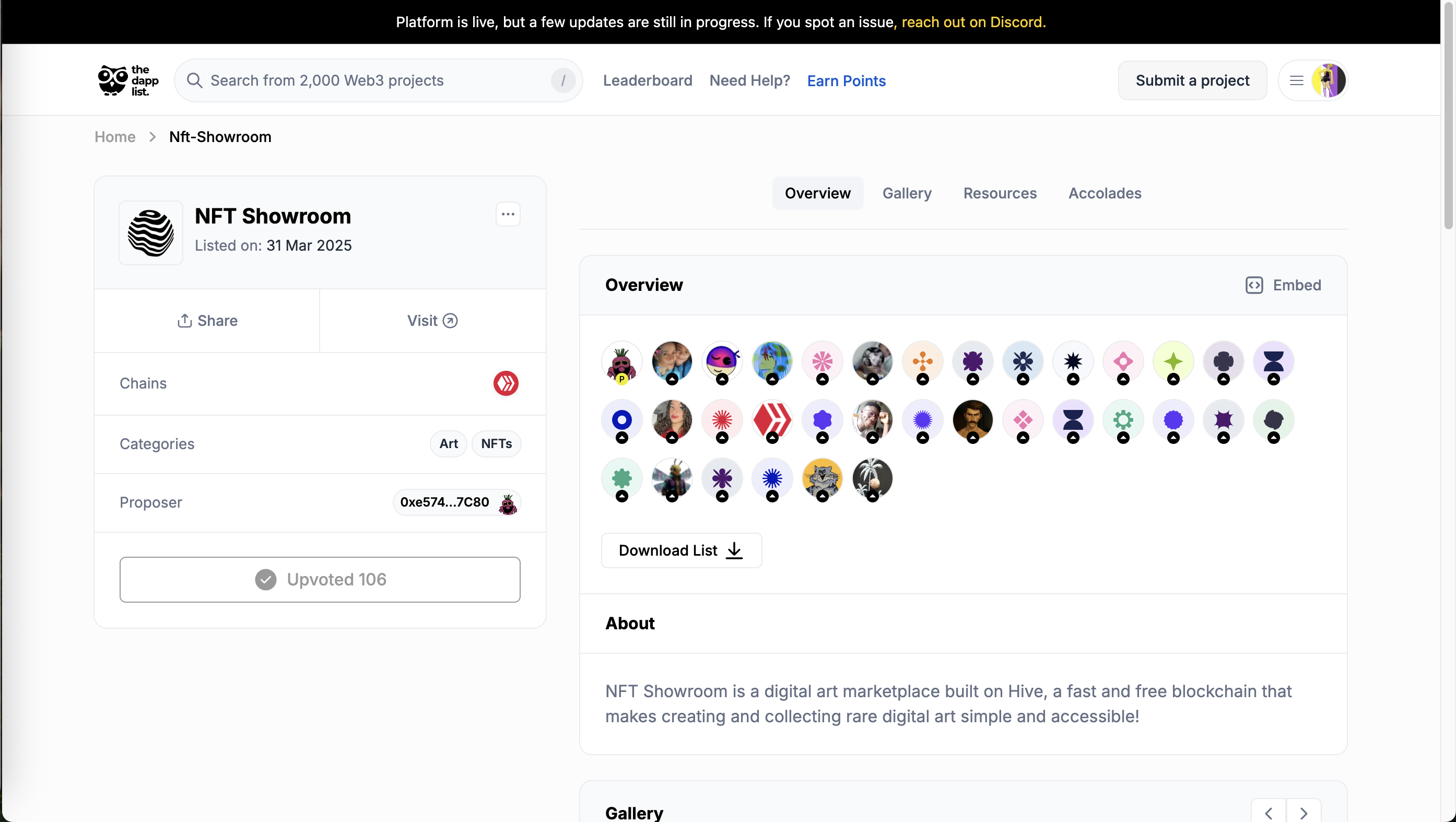Click Visit to open the project site

[x=432, y=321]
